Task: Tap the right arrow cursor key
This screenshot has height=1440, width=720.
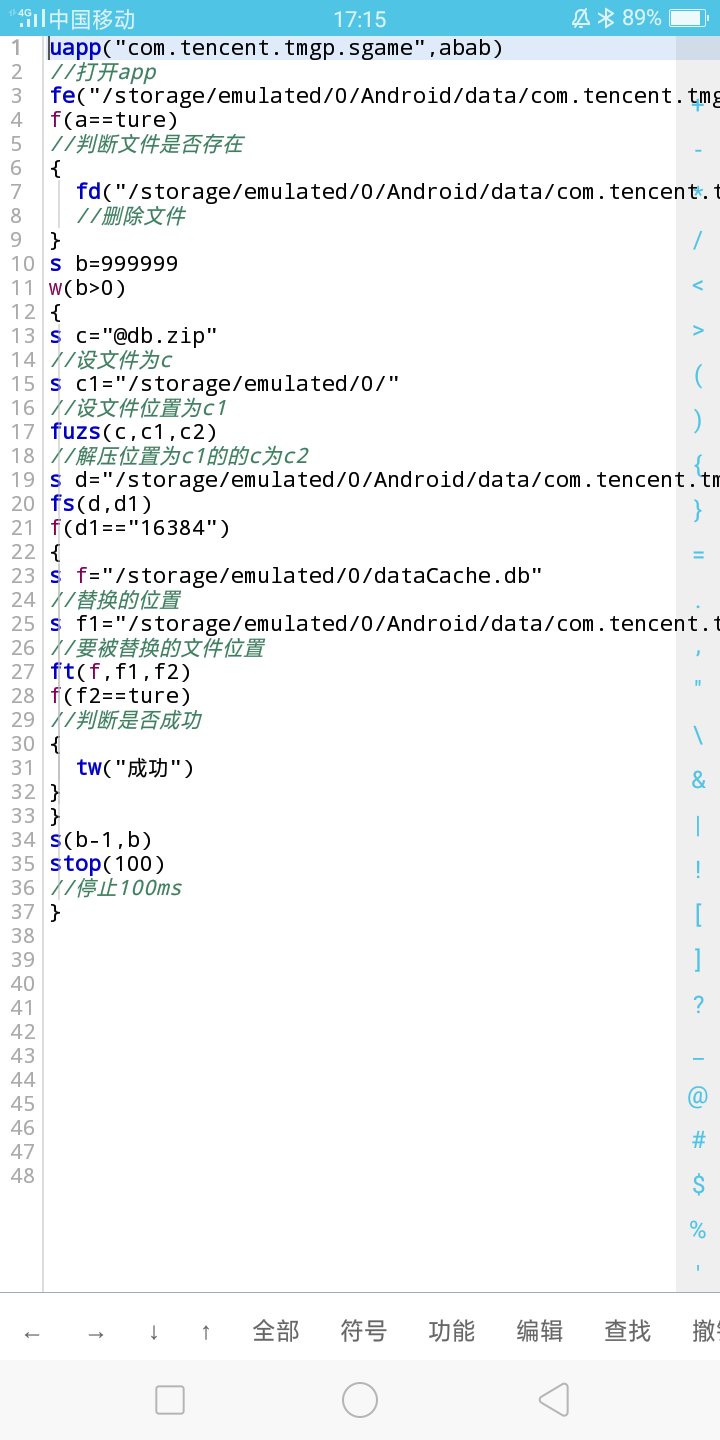Action: click(x=96, y=1332)
